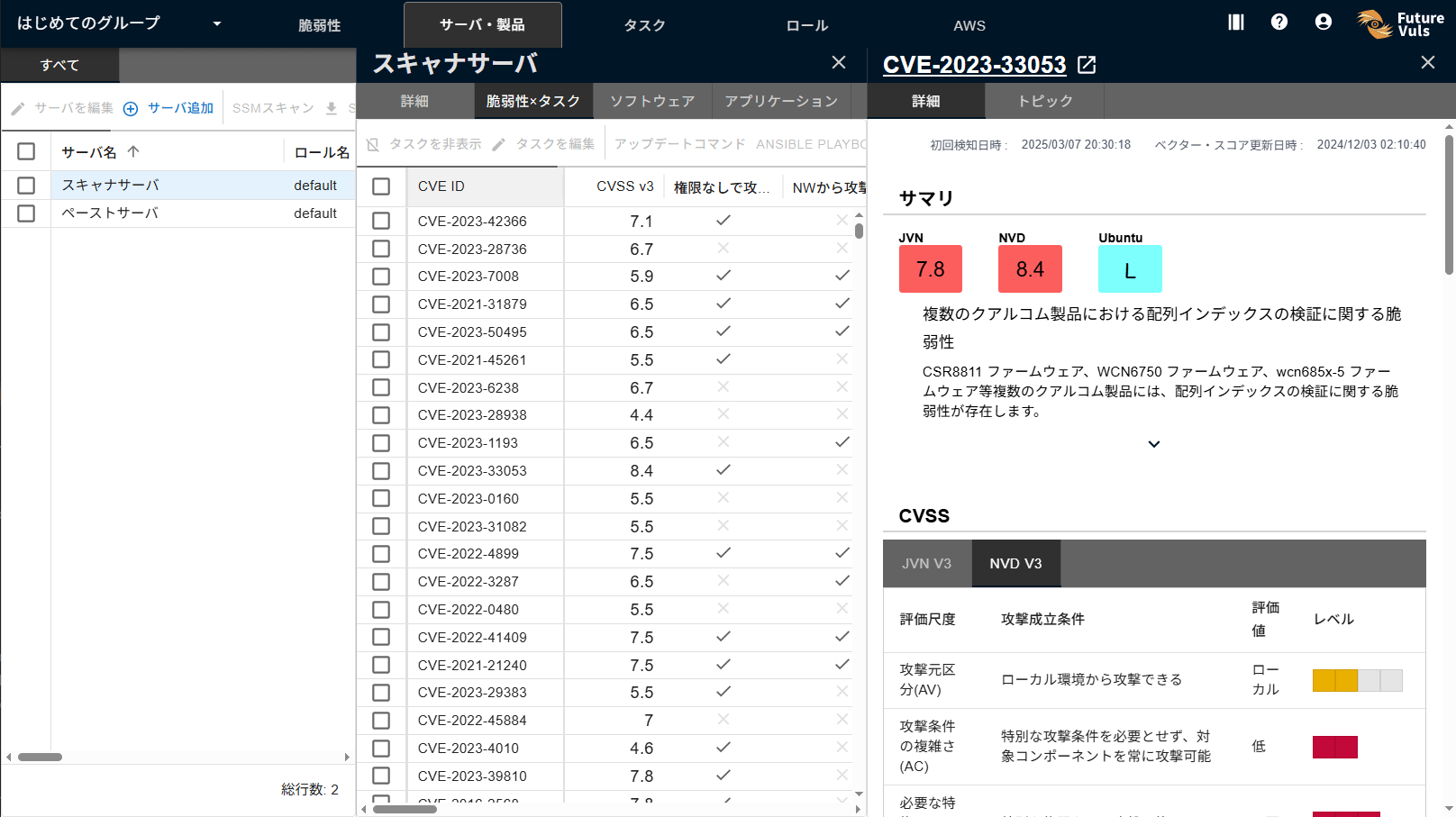1456x817 pixels.
Task: Click the check mark in CVE-2023-42366 row
Action: pos(723,220)
